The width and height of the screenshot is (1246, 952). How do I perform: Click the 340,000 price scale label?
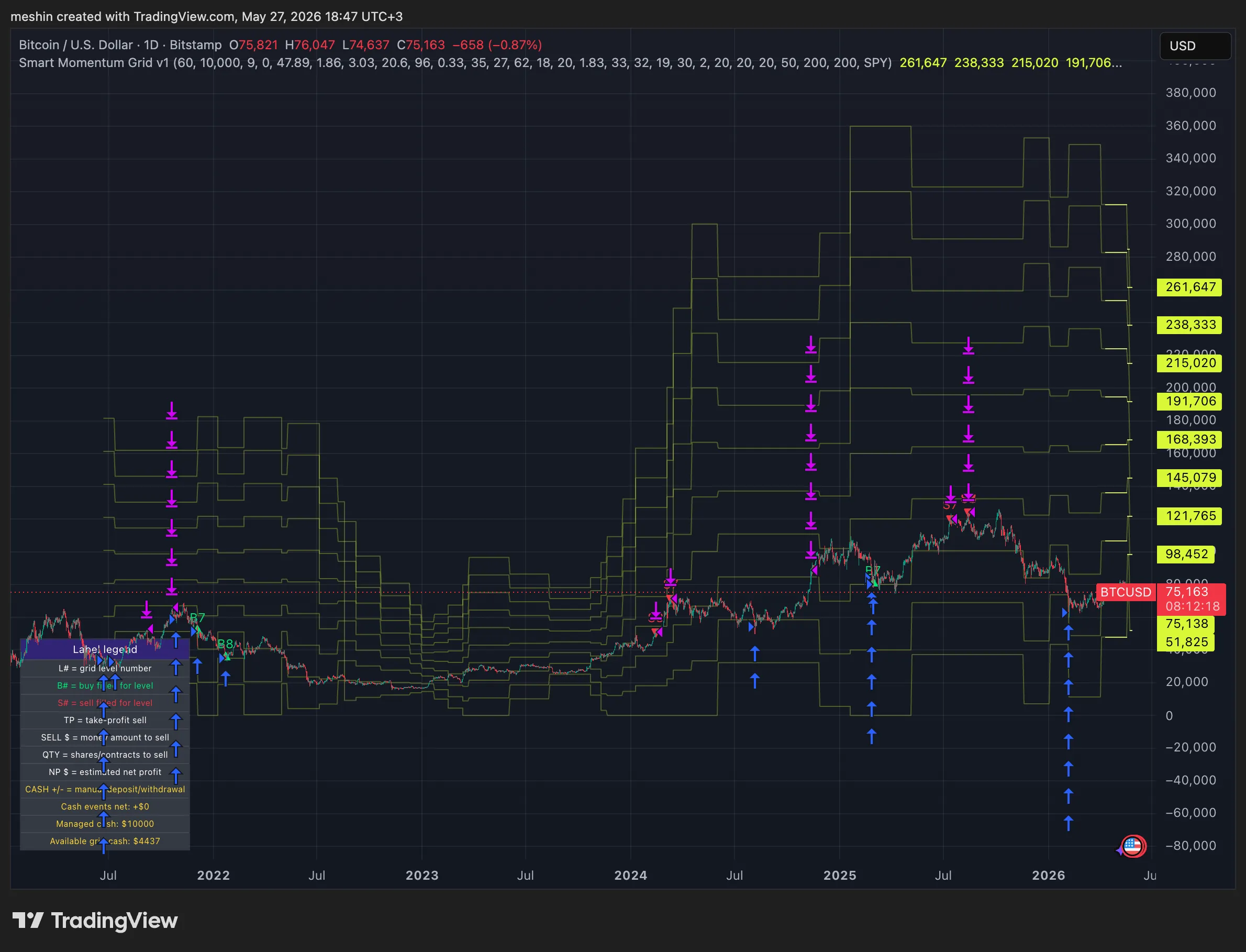[1191, 158]
